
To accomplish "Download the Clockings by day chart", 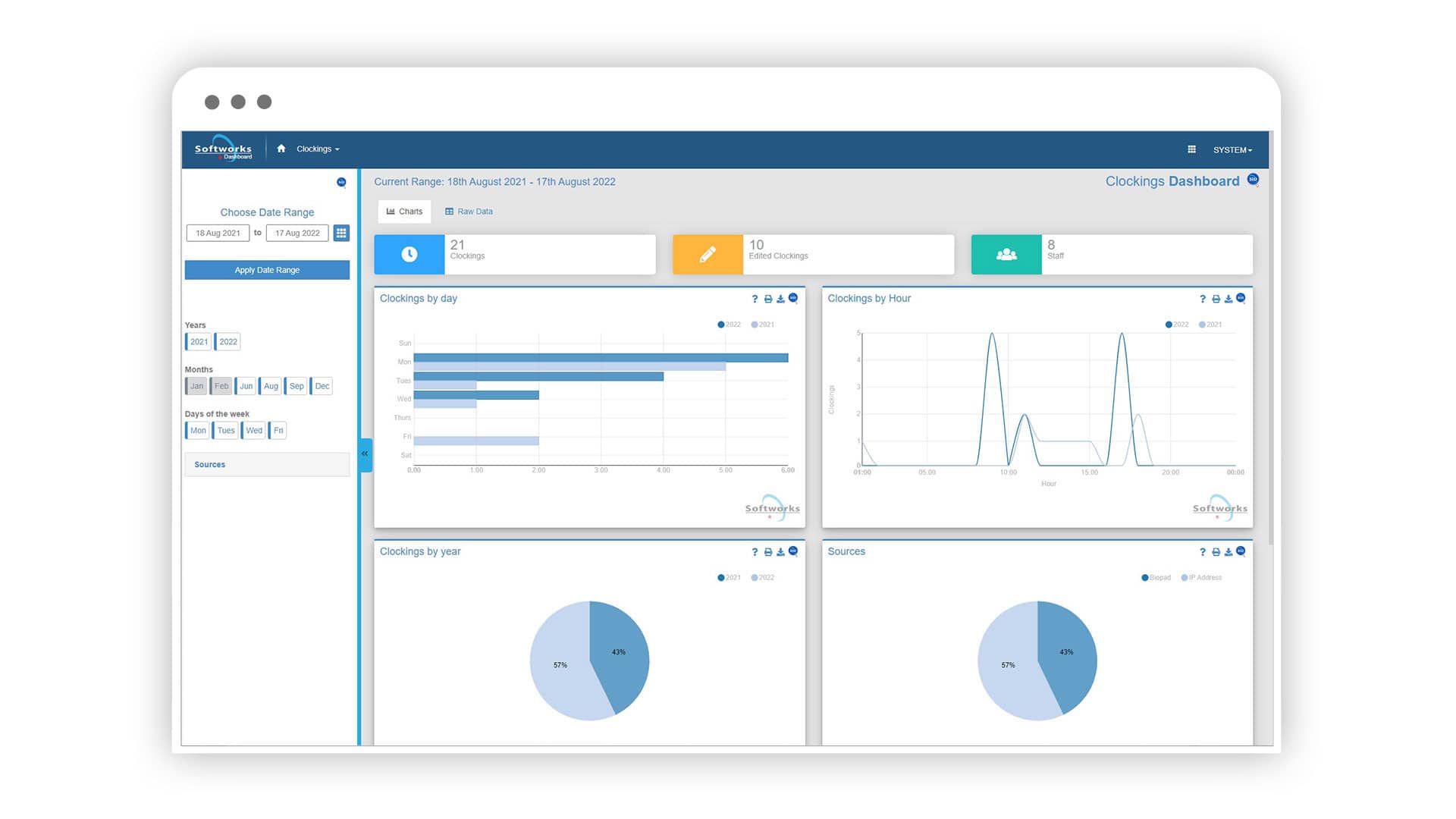I will (x=780, y=299).
